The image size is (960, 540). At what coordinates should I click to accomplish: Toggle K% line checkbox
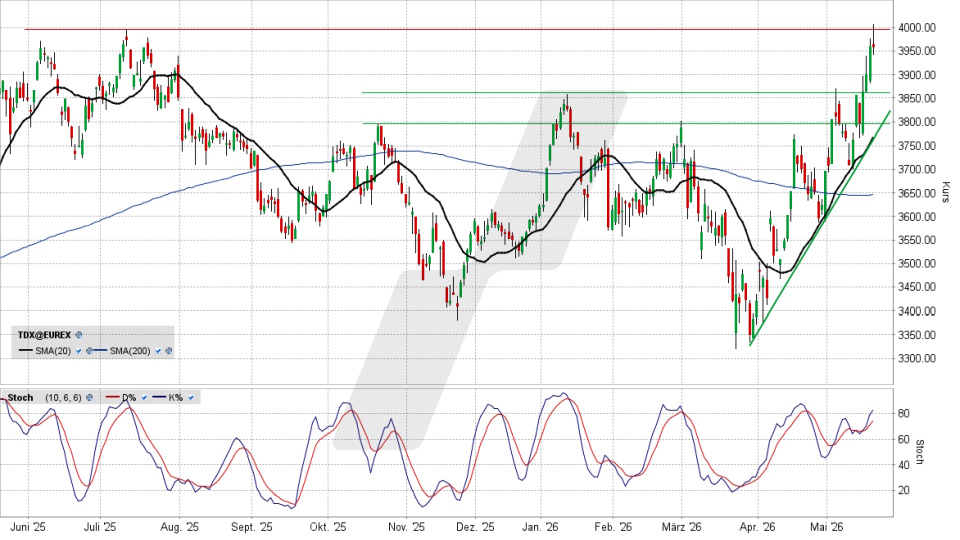click(x=190, y=397)
